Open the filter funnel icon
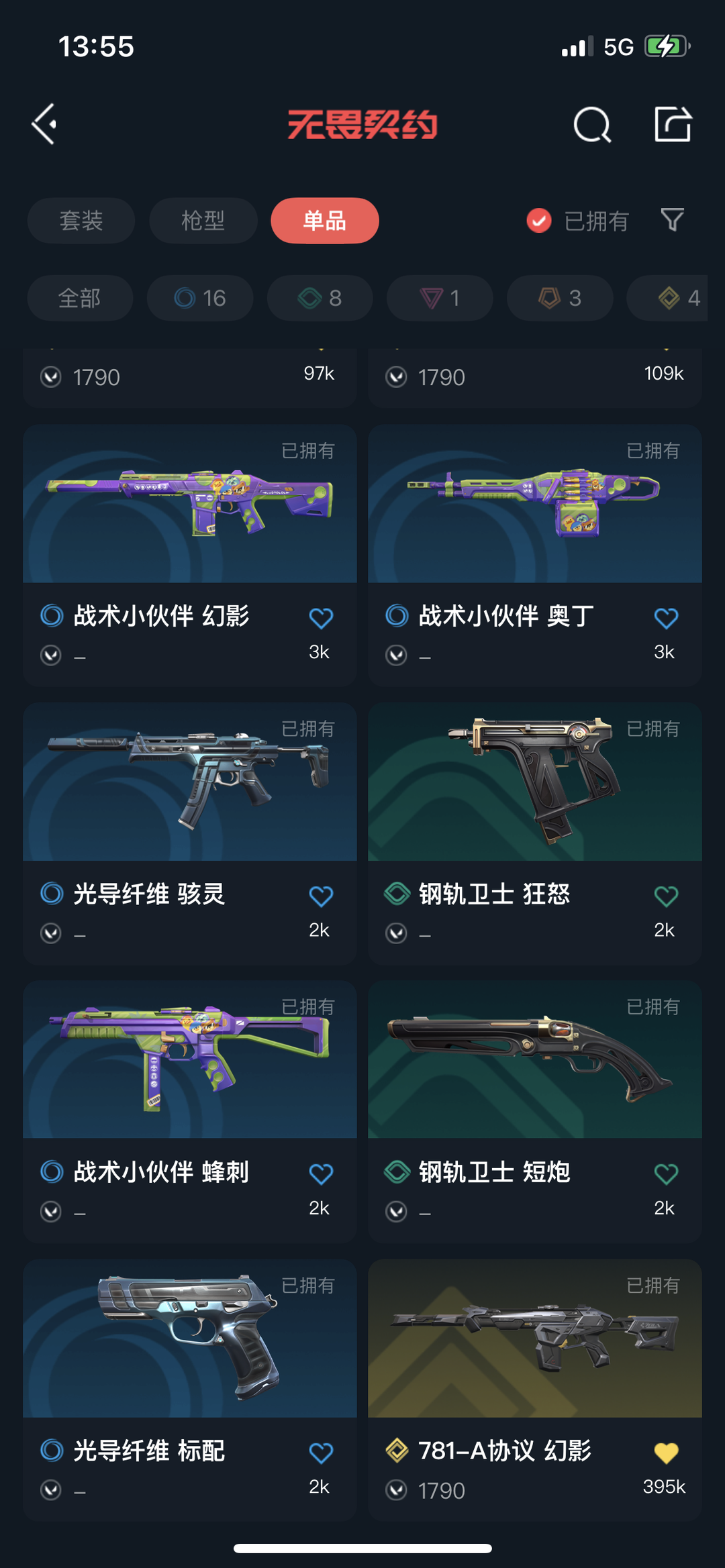The height and width of the screenshot is (1568, 725). 672,219
